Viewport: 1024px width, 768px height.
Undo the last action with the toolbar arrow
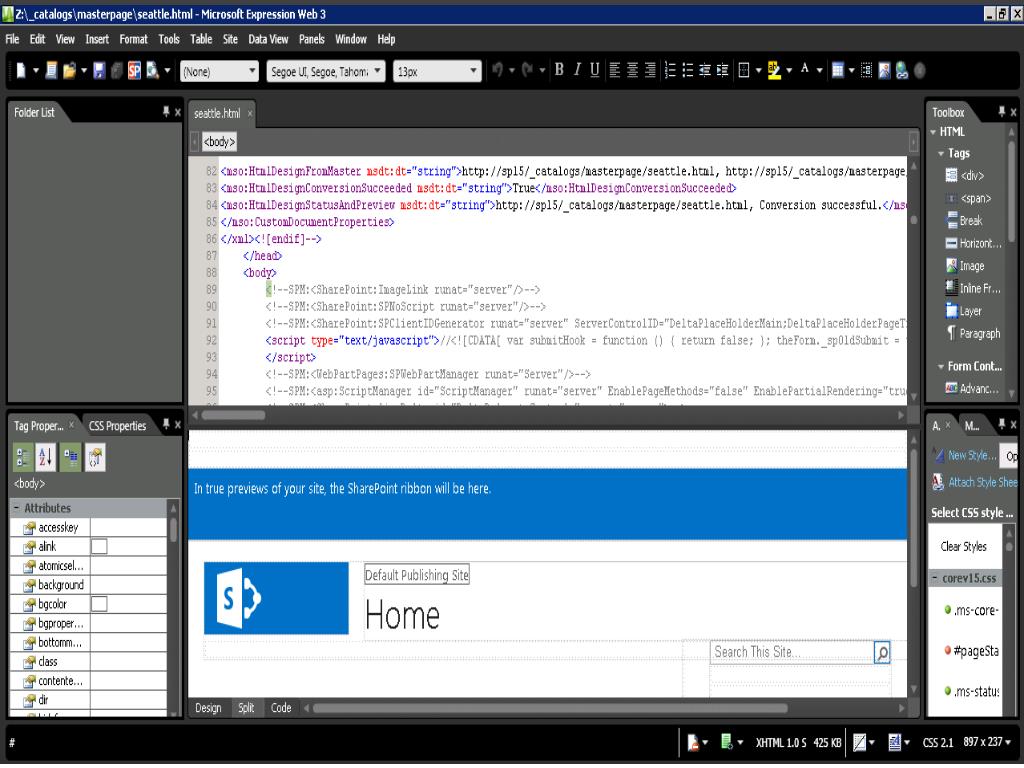tap(498, 70)
